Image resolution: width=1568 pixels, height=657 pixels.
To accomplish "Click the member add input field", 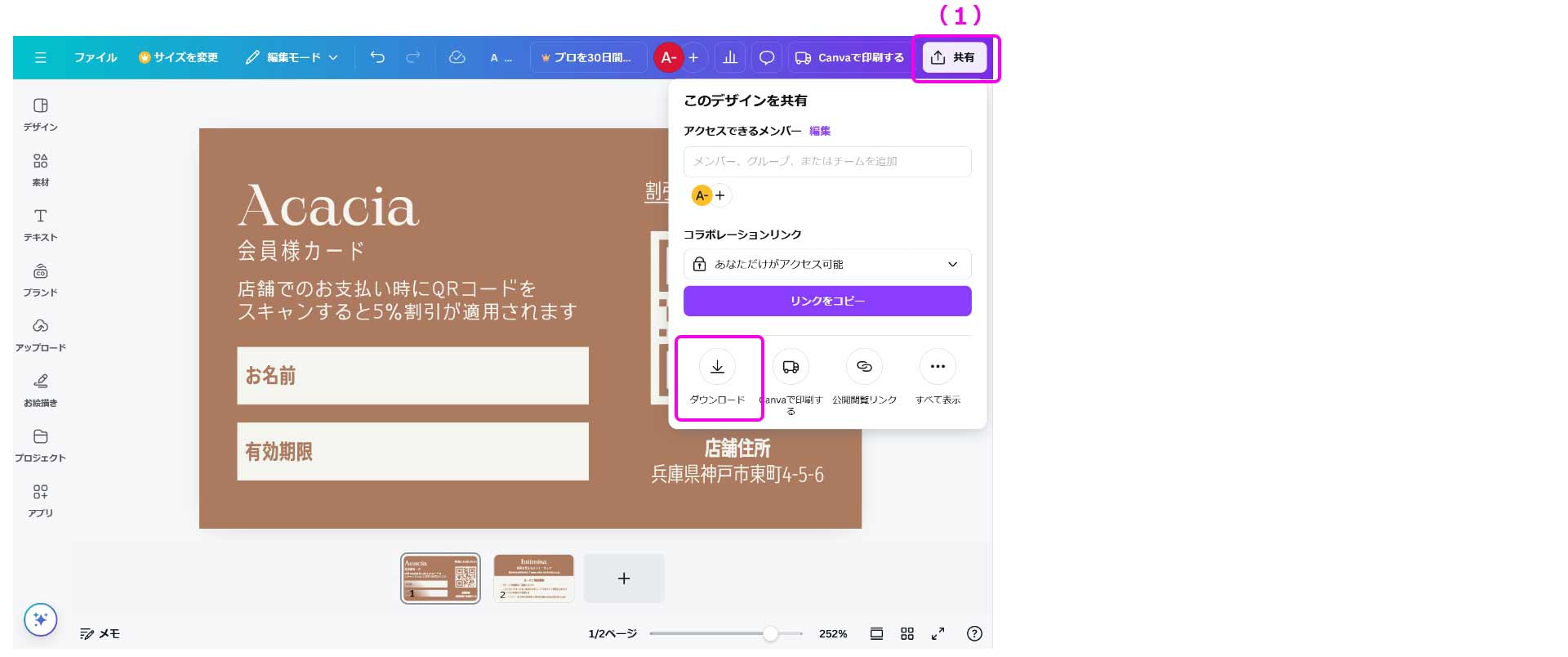I will point(827,162).
